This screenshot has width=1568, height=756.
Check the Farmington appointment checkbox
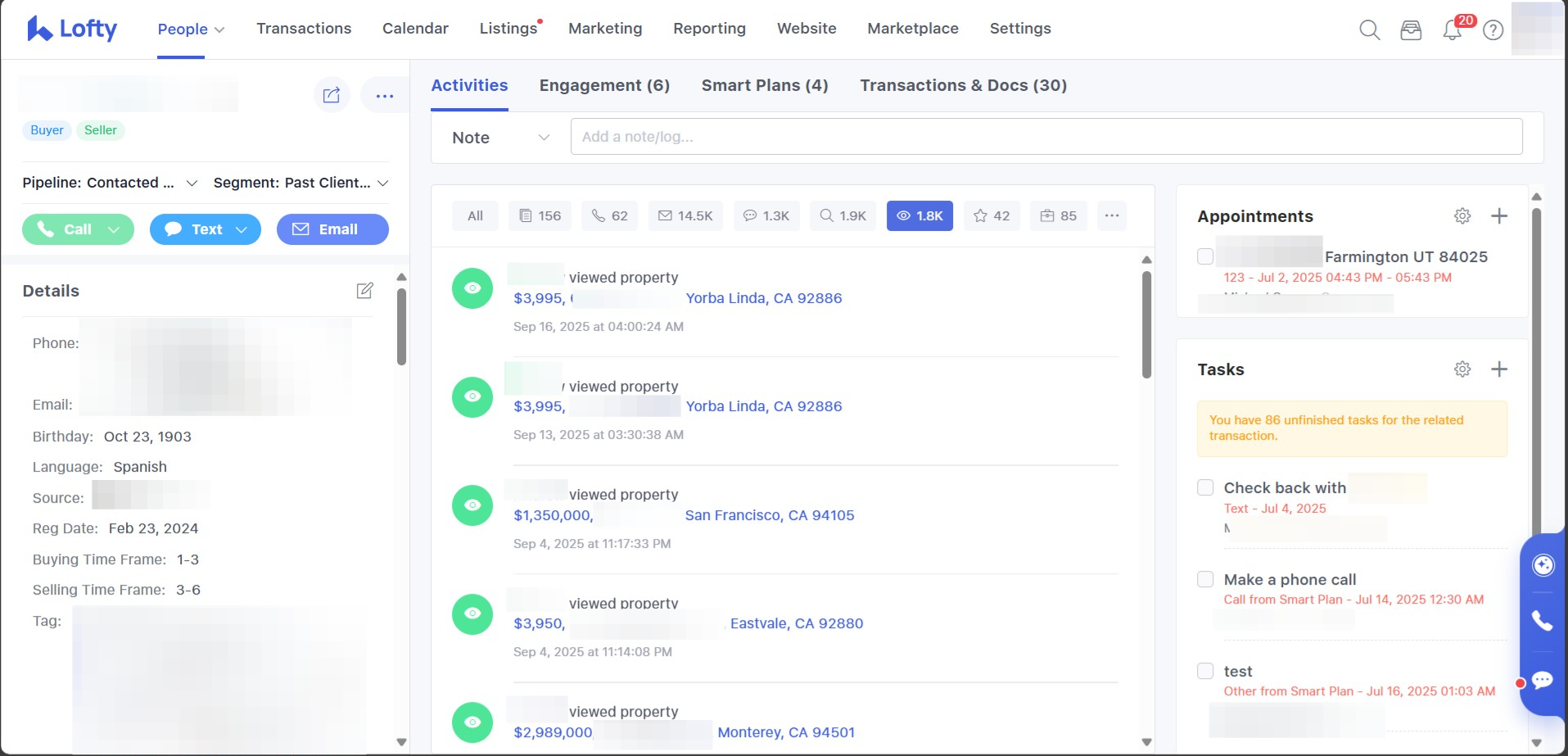(1205, 256)
